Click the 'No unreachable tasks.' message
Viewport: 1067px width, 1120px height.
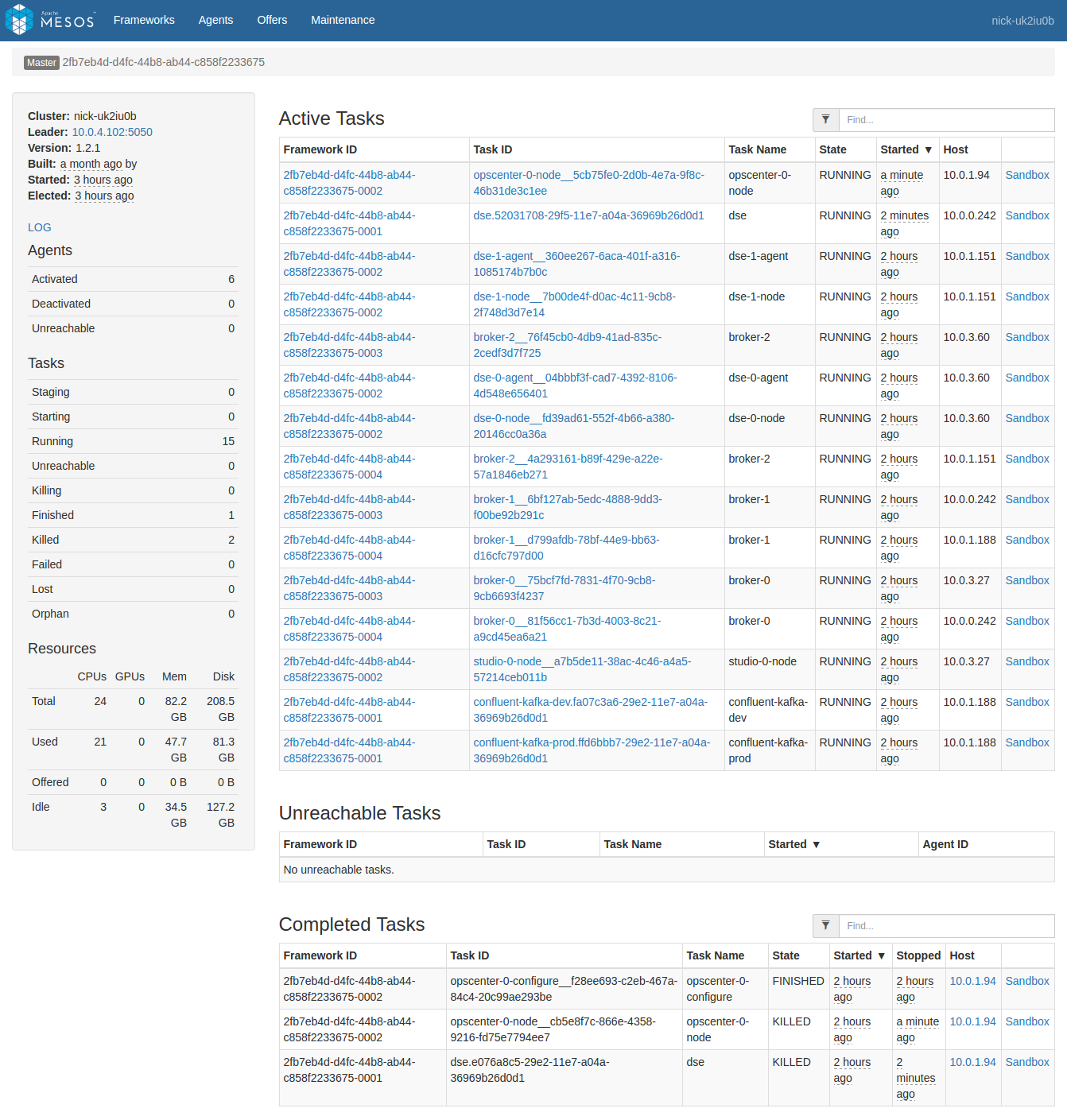point(339,870)
